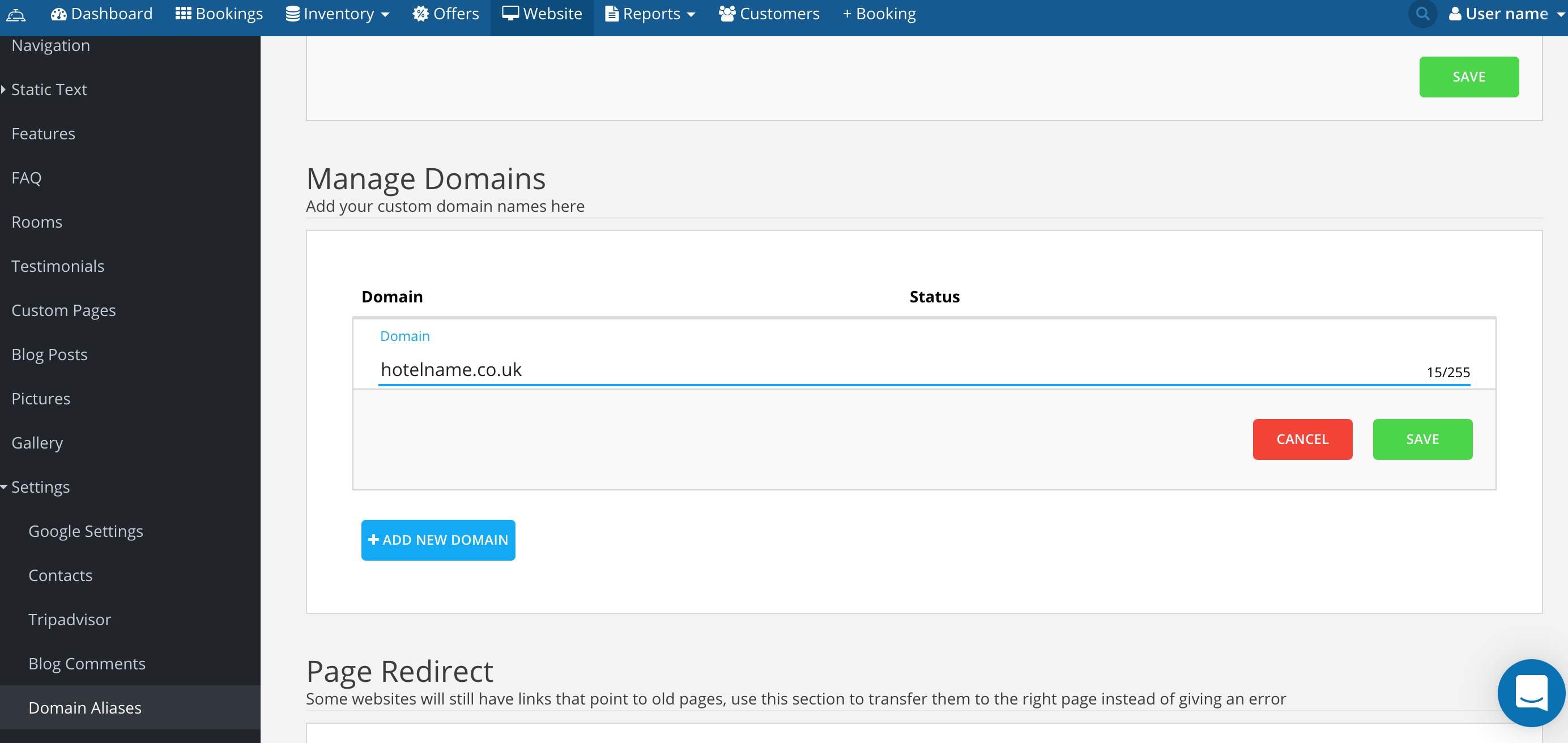
Task: Click the user profile icon
Action: (1455, 14)
